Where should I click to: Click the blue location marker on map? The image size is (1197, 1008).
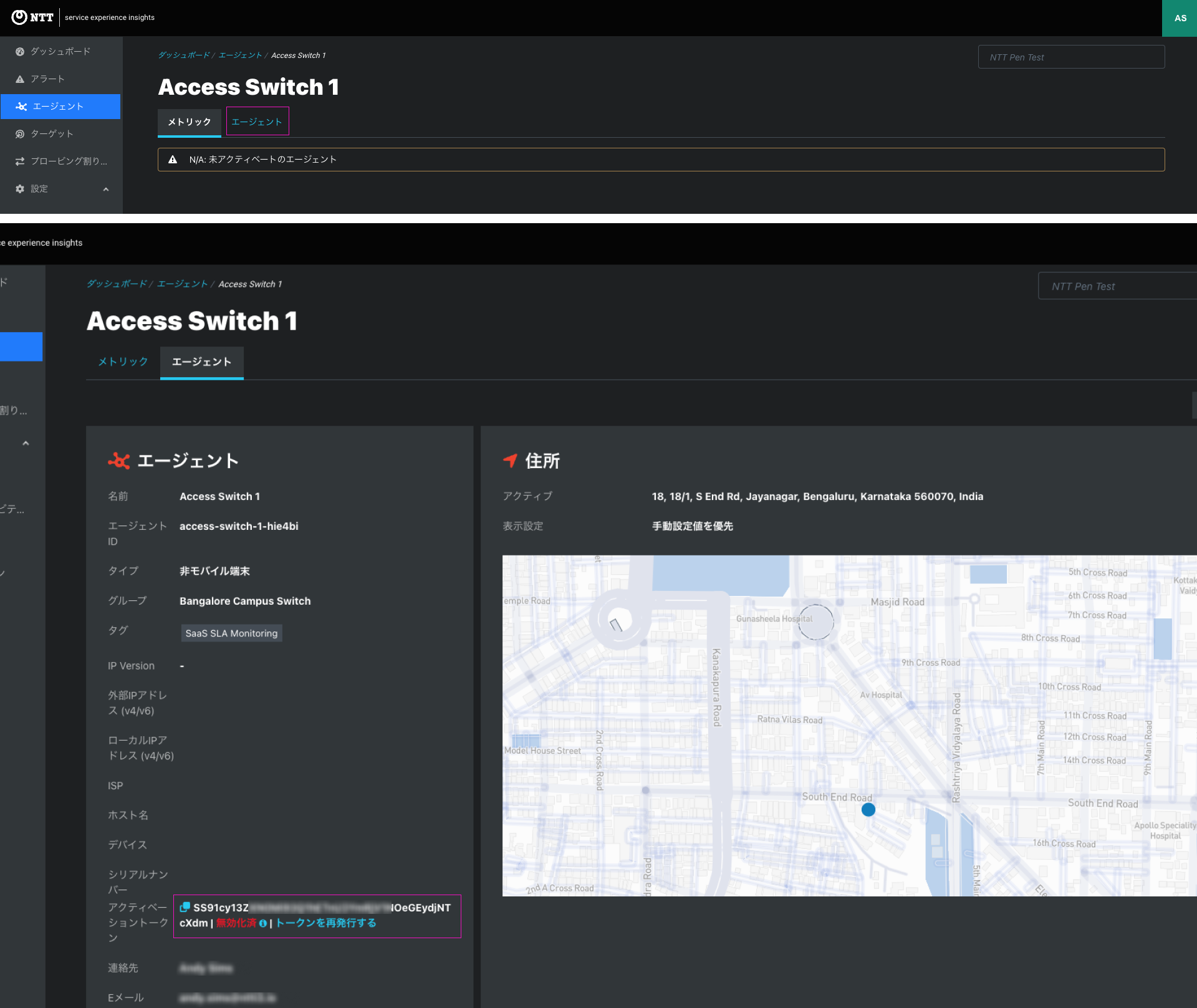(x=868, y=809)
